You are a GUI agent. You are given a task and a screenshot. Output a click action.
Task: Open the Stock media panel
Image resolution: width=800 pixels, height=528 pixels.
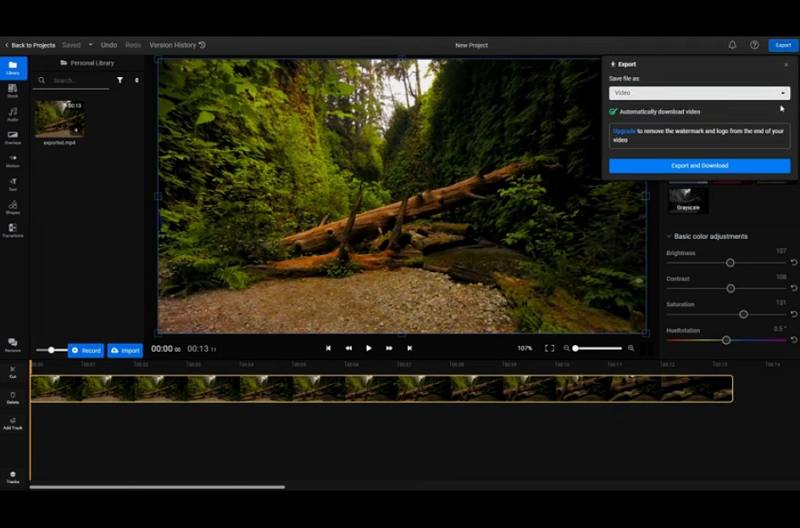click(x=13, y=91)
